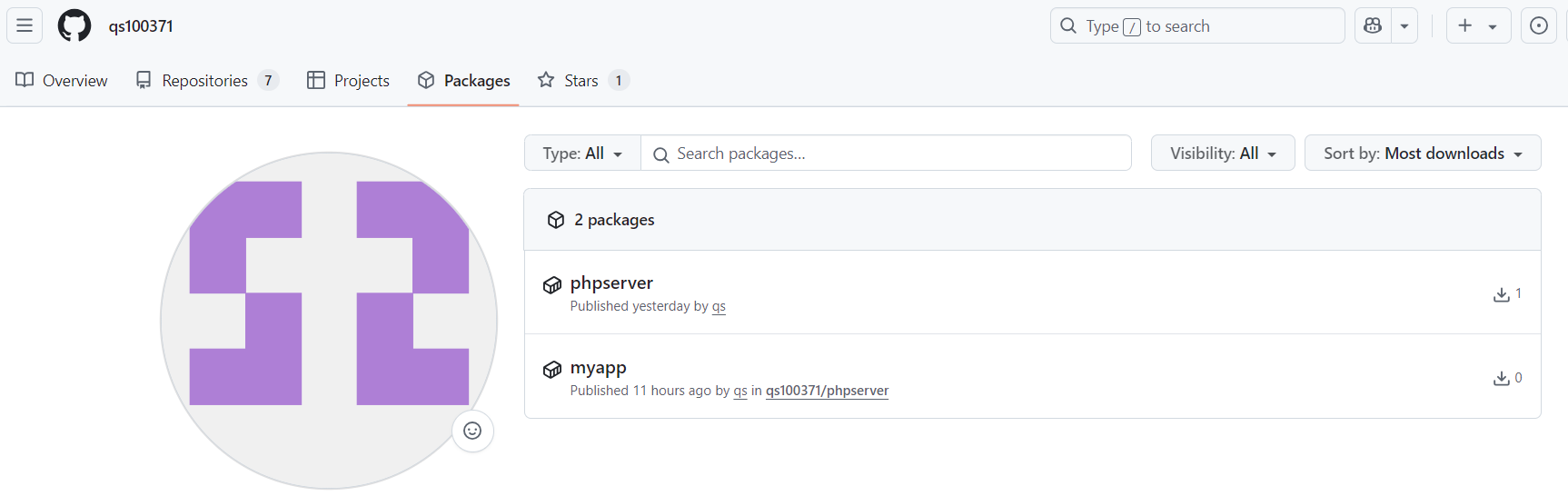Click the set status smiley icon
The image size is (1568, 496).
472,431
